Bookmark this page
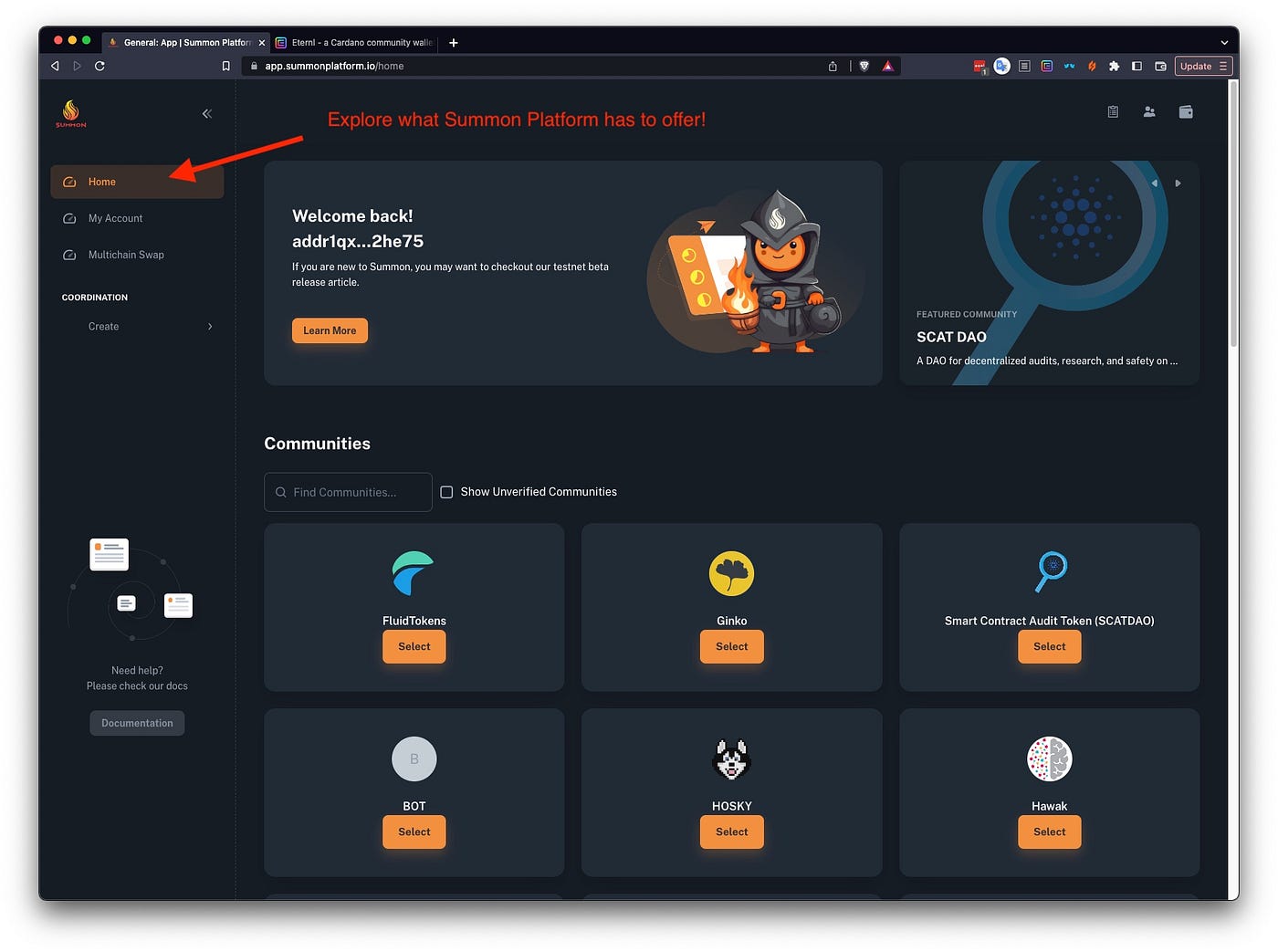The image size is (1278, 952). coord(226,66)
